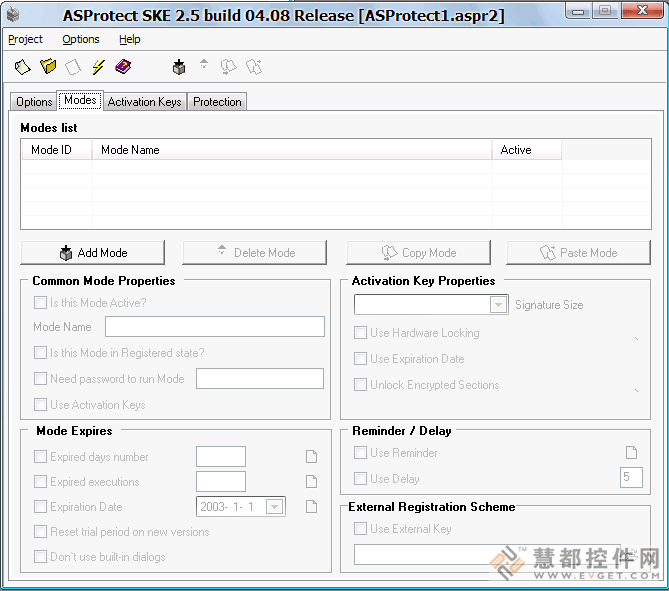
Task: Check 'Use Expiration Date' option
Action: [361, 358]
